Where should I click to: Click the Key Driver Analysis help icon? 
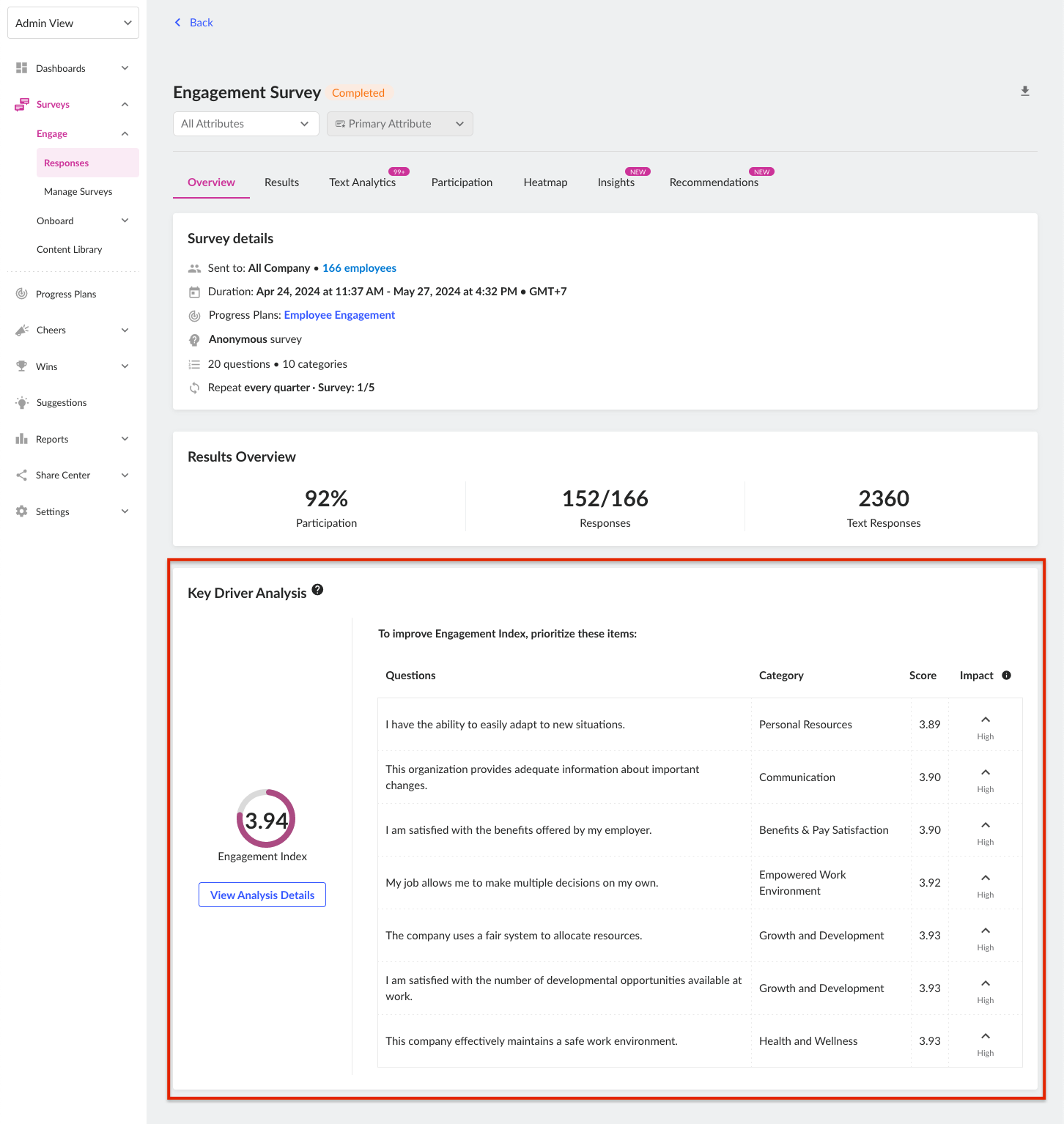(x=317, y=590)
